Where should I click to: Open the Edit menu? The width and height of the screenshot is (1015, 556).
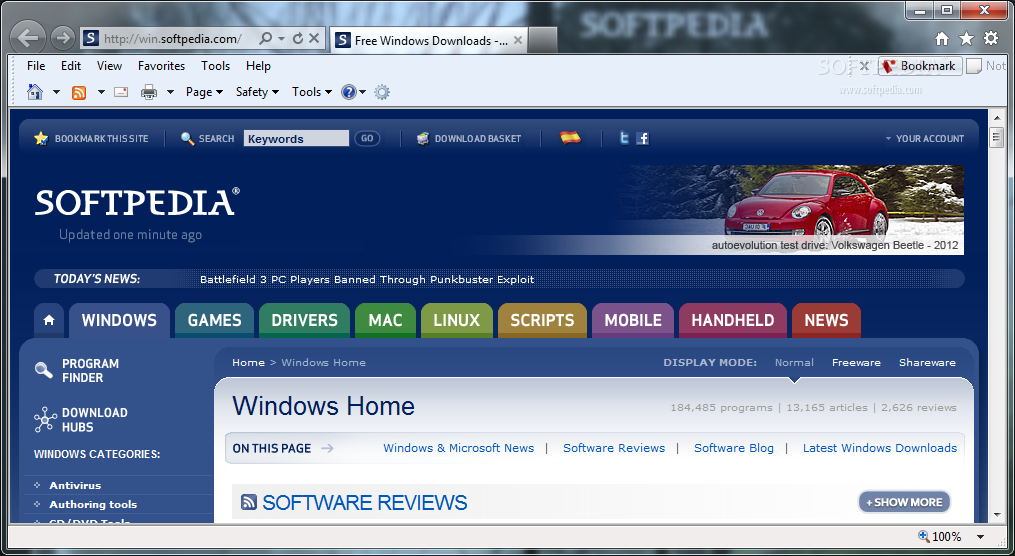(71, 66)
